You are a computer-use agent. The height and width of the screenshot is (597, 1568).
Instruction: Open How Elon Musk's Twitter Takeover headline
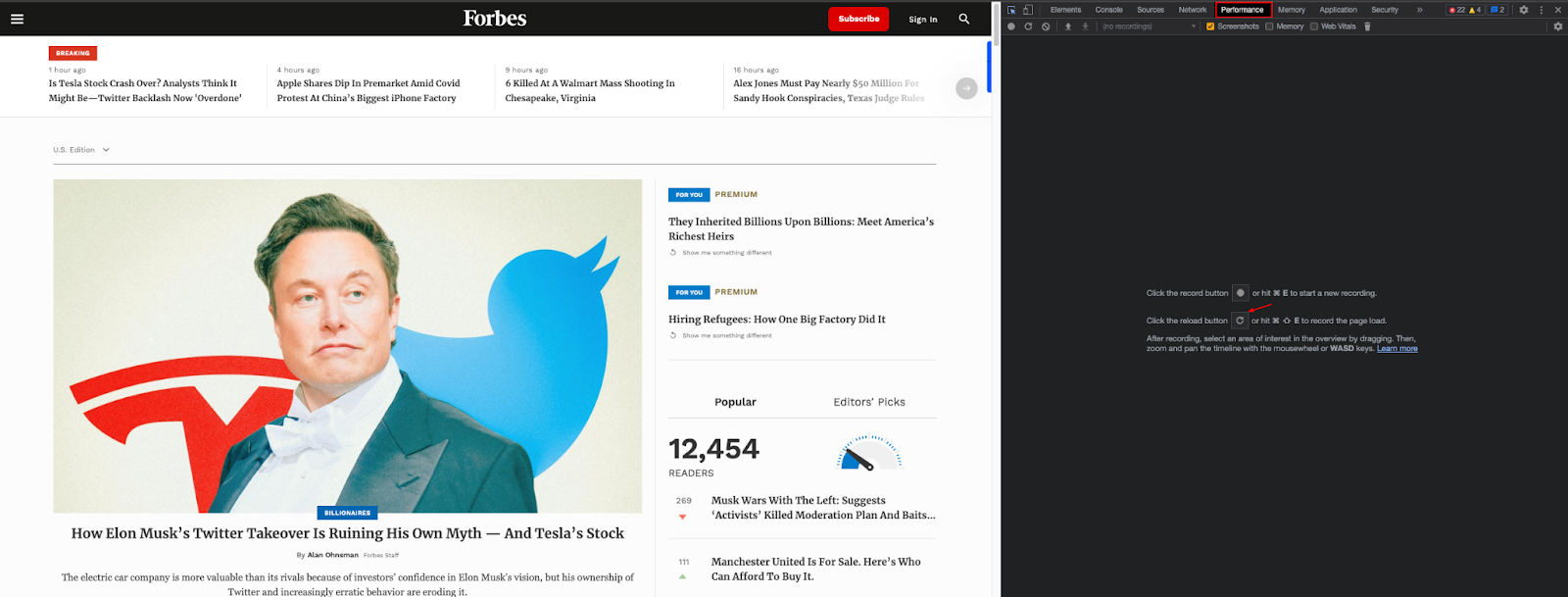point(348,533)
